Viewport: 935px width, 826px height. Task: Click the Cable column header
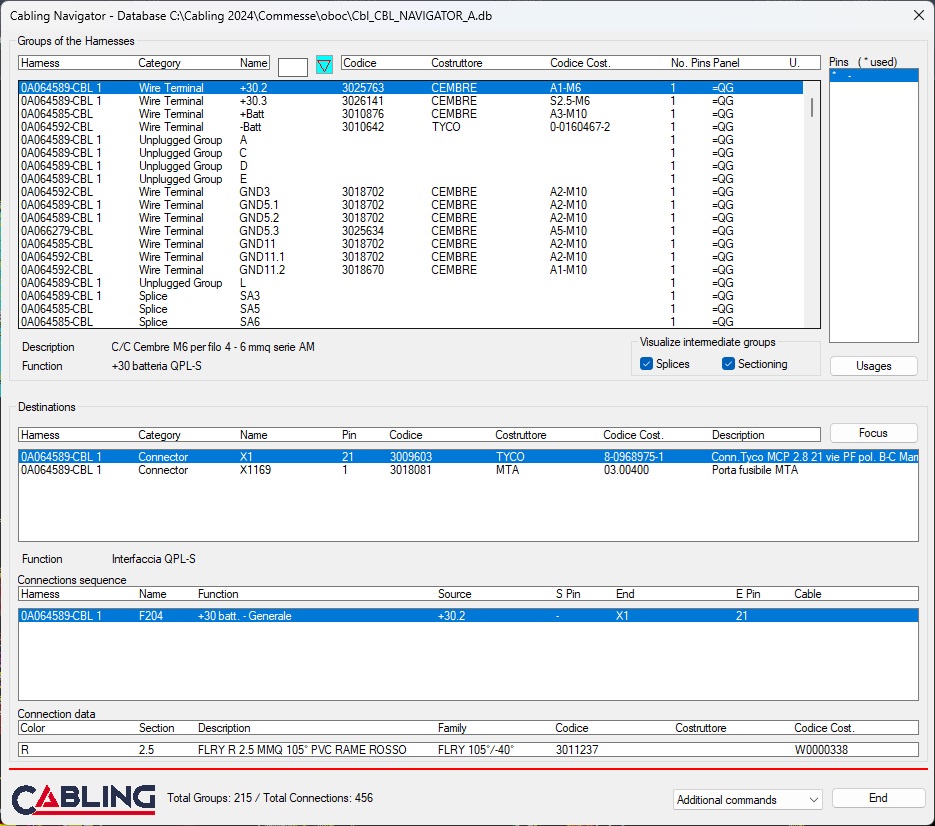click(807, 594)
